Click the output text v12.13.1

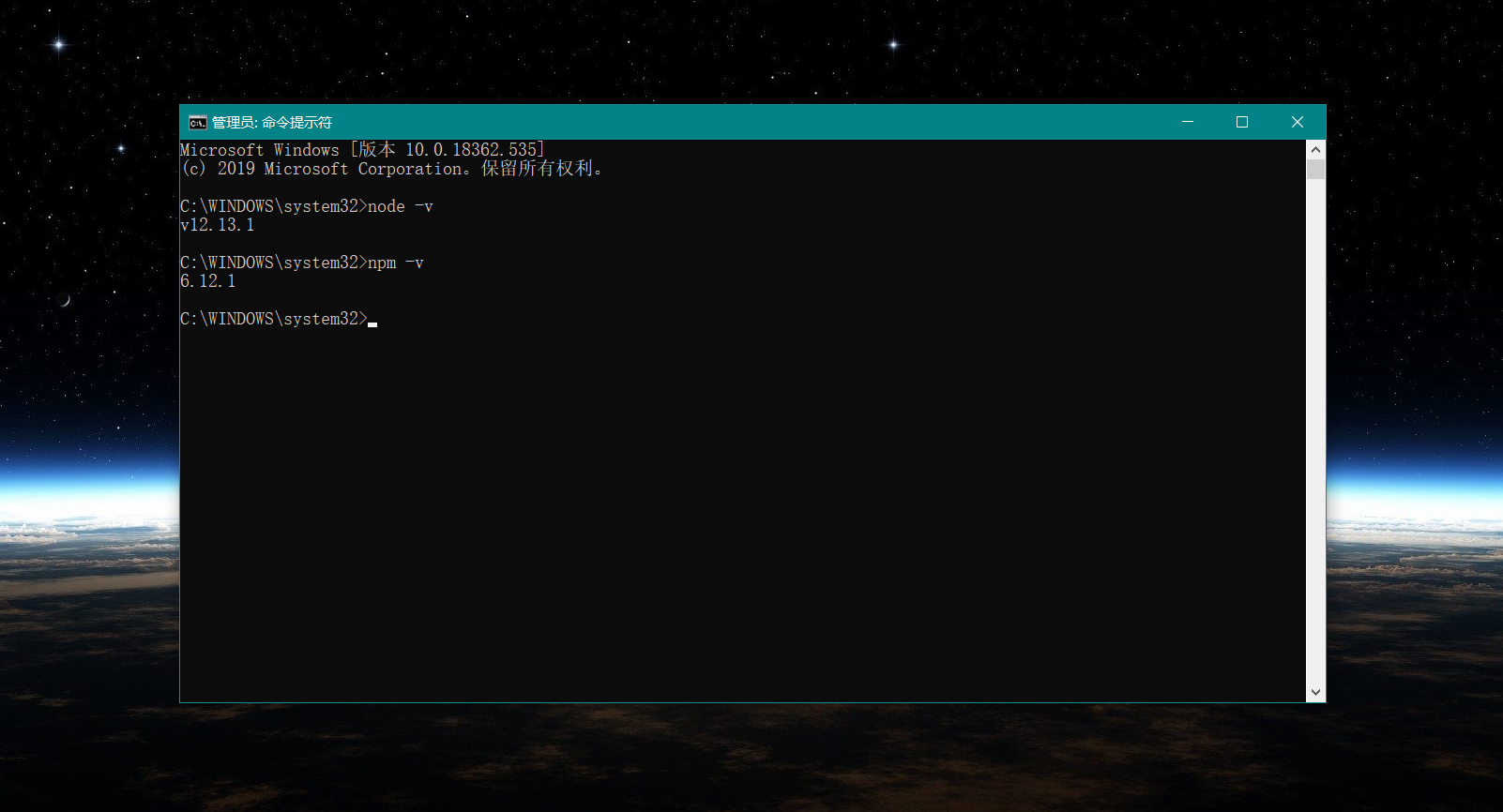click(x=217, y=225)
